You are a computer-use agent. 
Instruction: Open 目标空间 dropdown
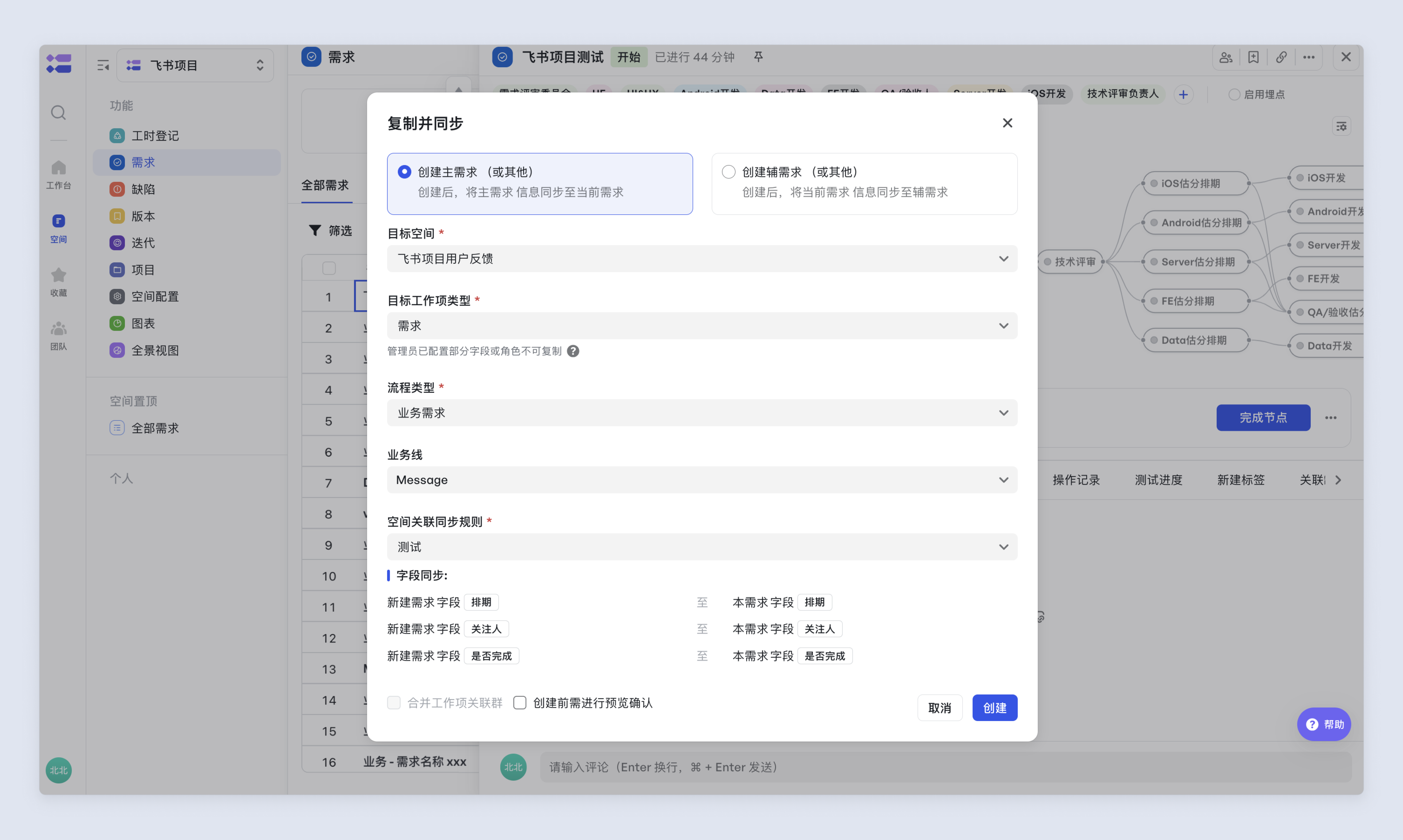pyautogui.click(x=702, y=259)
